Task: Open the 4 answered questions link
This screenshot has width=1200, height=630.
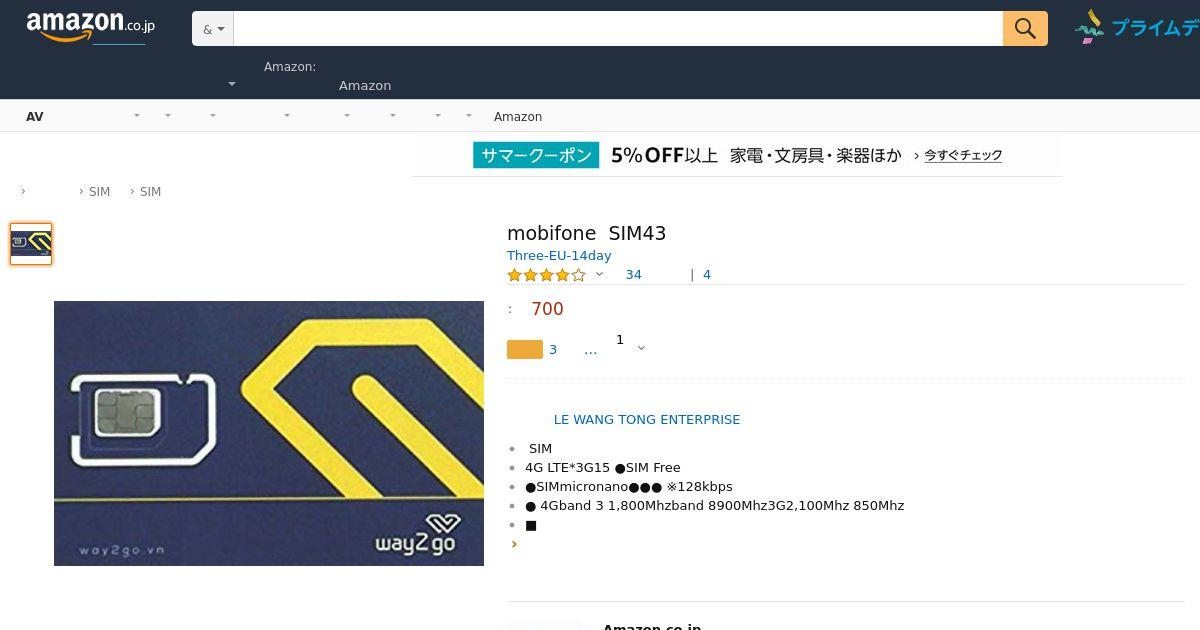Action: click(707, 275)
